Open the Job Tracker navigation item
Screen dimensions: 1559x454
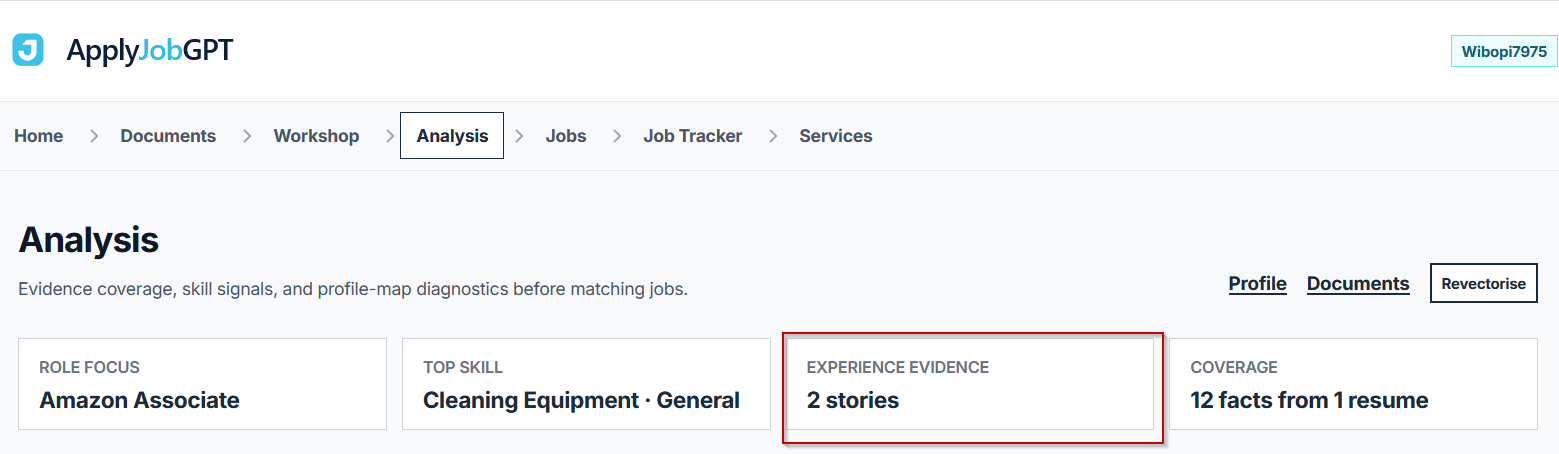click(x=692, y=136)
